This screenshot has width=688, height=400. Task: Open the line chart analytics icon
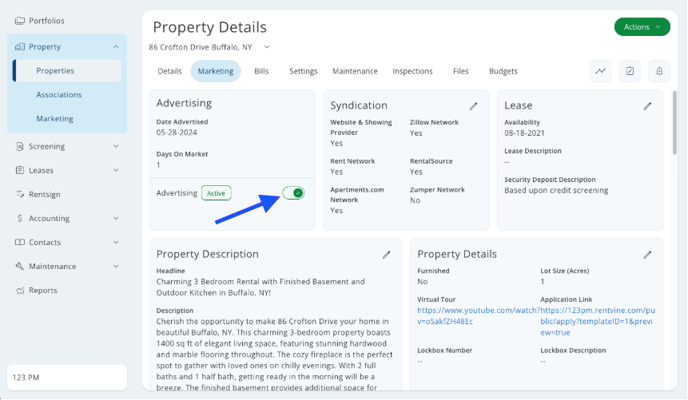click(x=600, y=71)
